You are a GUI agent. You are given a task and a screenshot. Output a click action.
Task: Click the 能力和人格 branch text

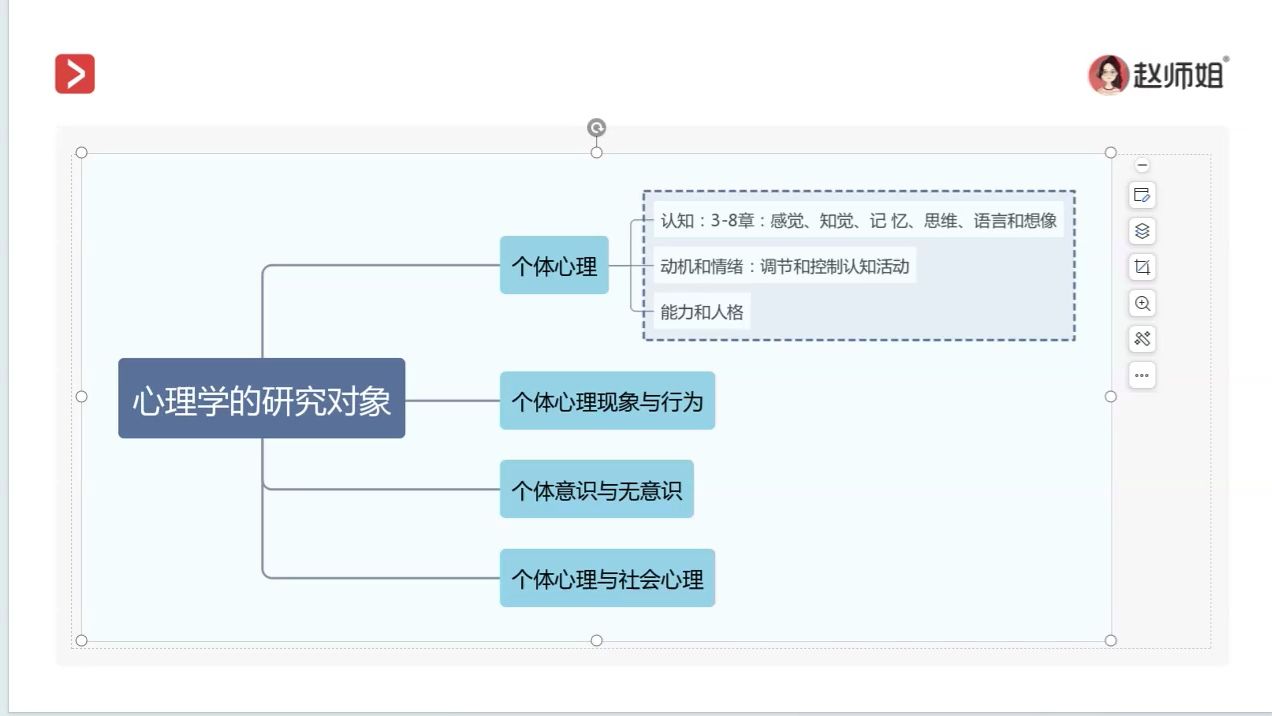tap(702, 311)
